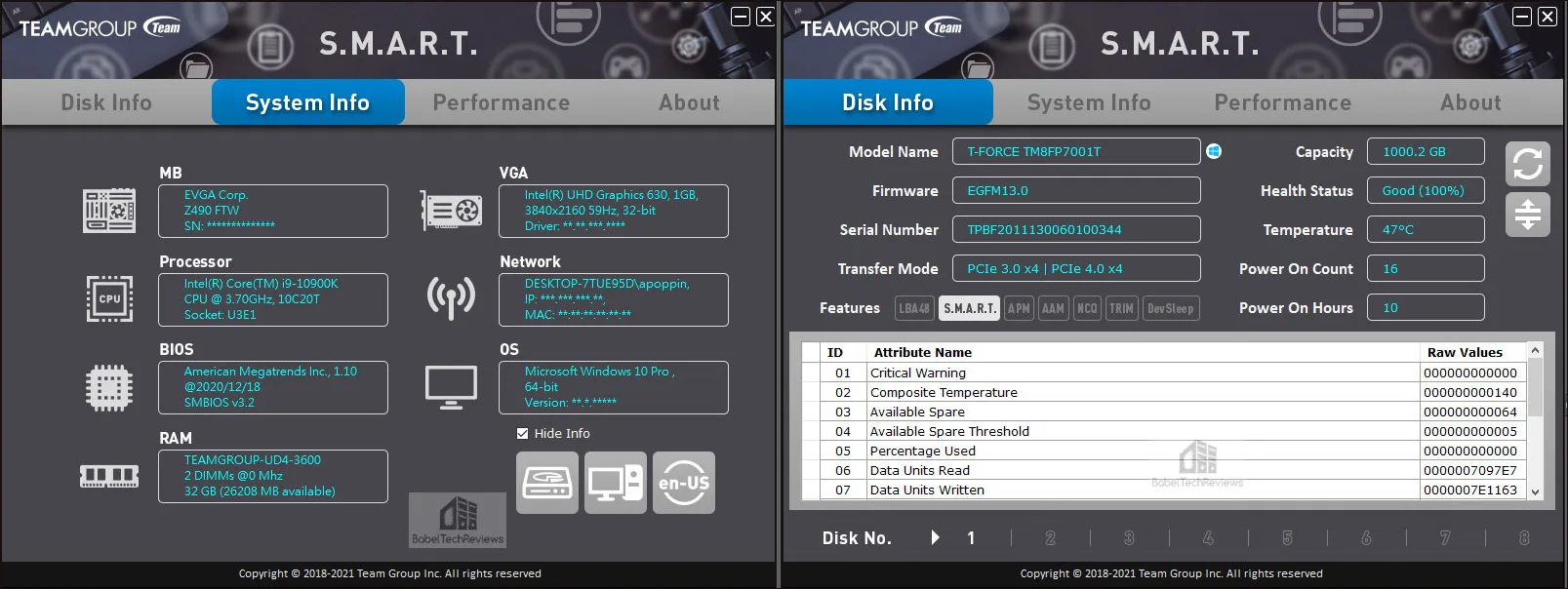This screenshot has height=589, width=1568.
Task: Click the play arrow next to Disk No.
Action: coord(935,537)
